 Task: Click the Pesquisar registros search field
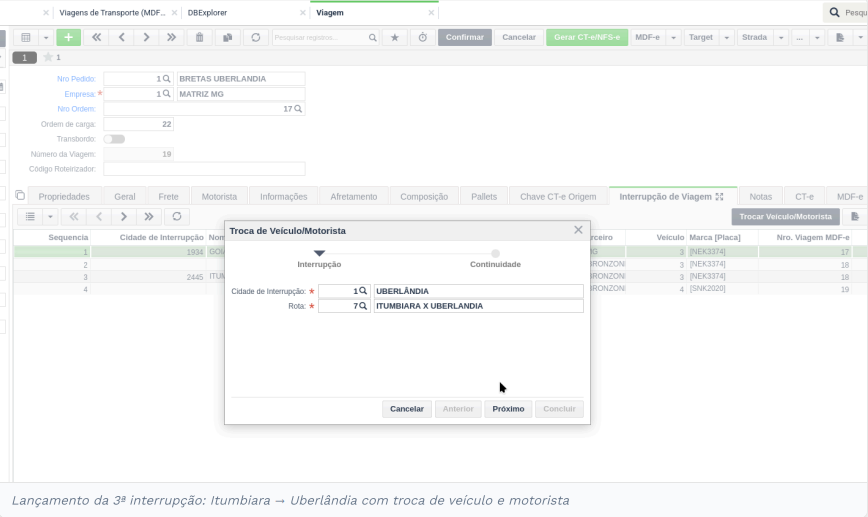[320, 37]
